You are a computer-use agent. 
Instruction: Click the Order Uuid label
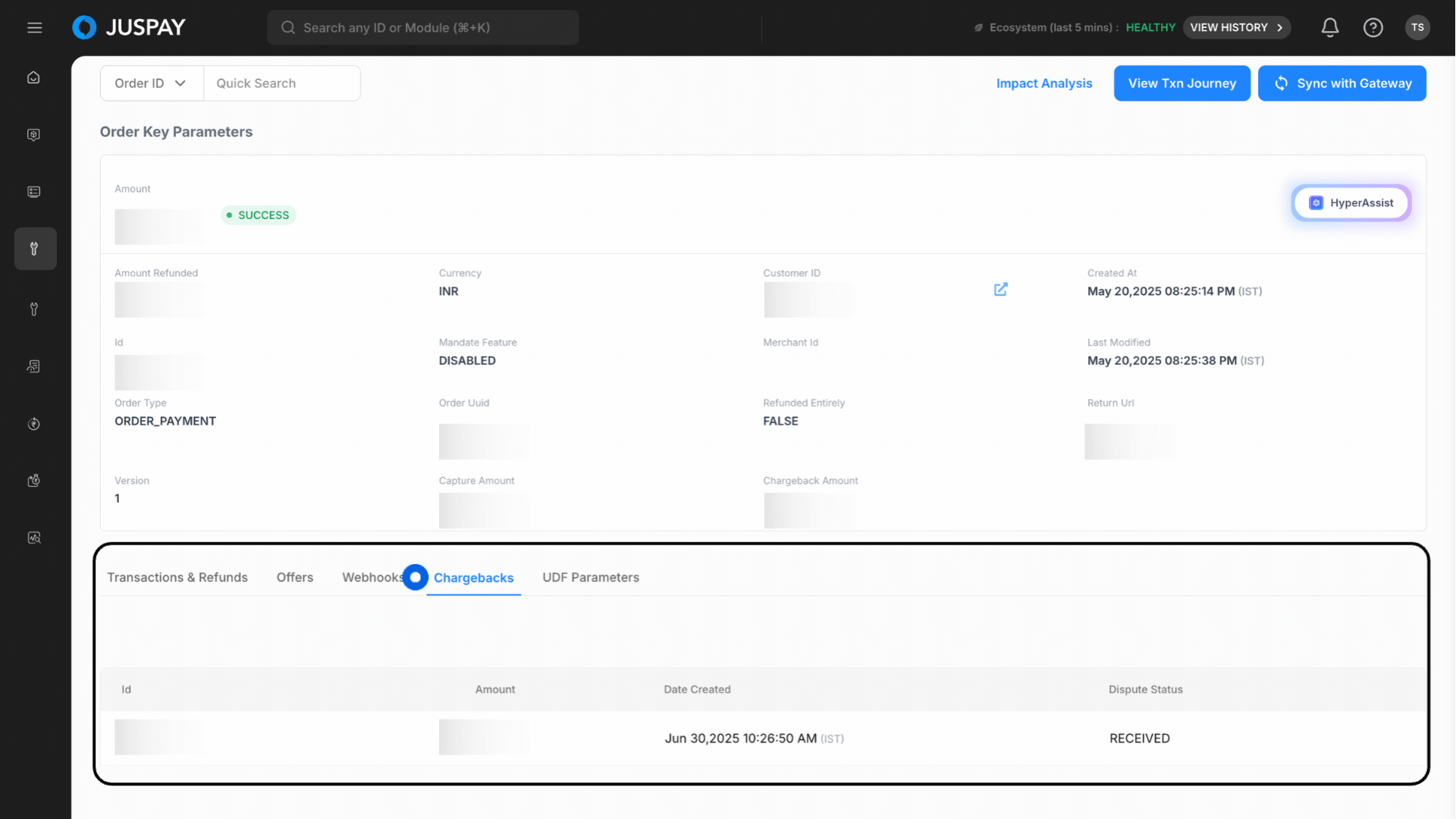tap(464, 403)
